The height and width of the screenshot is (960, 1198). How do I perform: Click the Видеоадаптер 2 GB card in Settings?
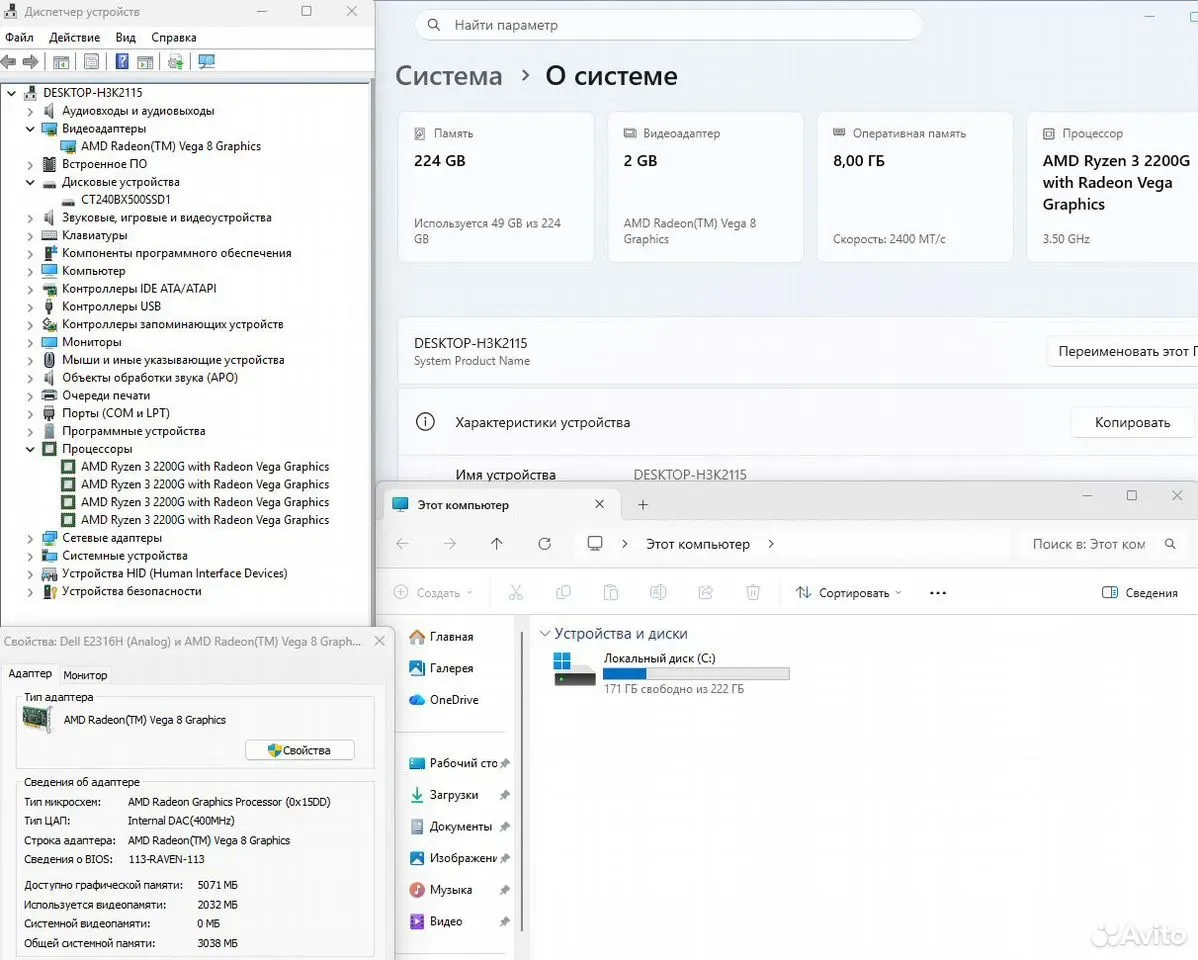(x=705, y=186)
